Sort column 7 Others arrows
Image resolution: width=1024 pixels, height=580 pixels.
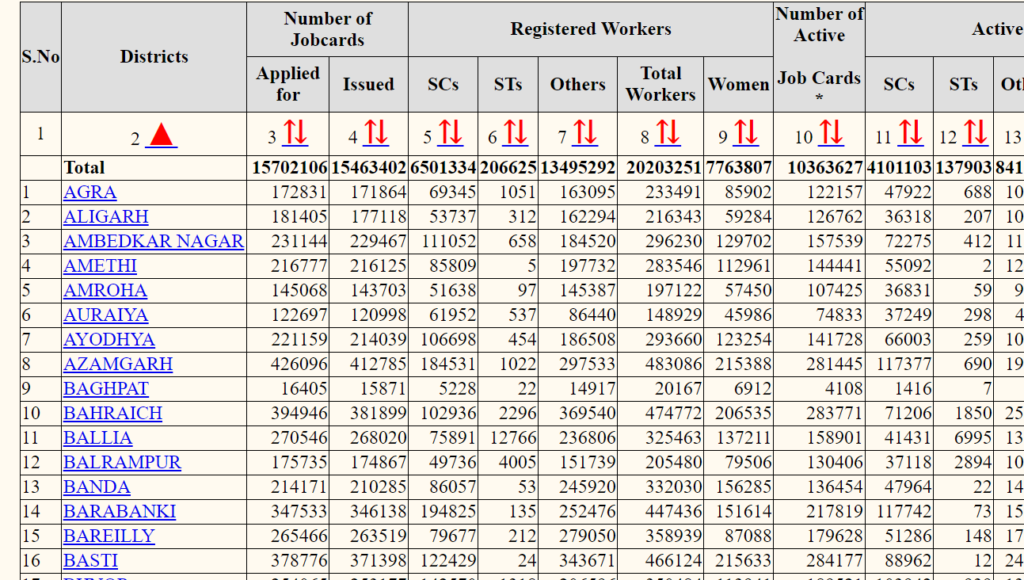pos(584,133)
